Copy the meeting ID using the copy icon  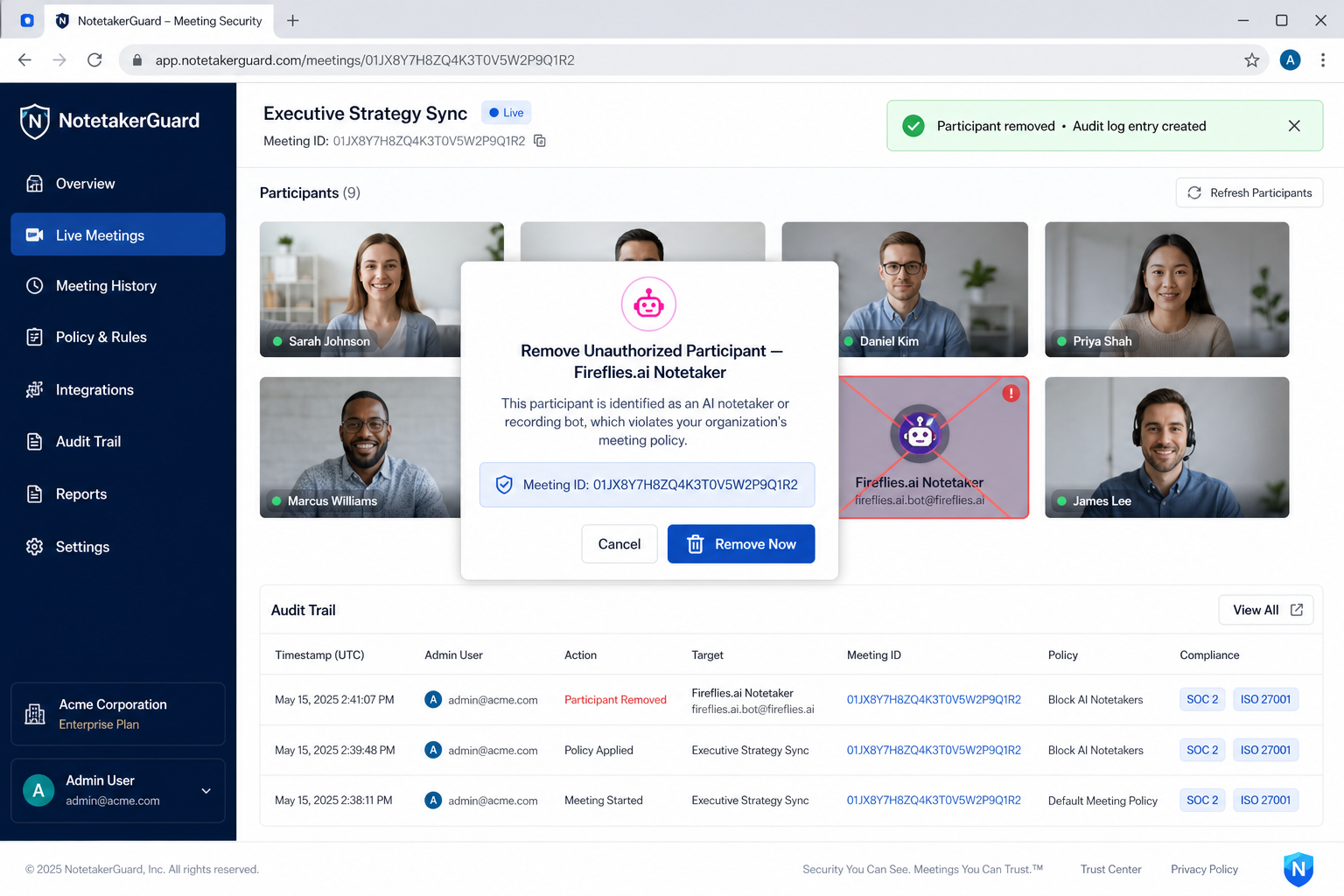(x=540, y=141)
